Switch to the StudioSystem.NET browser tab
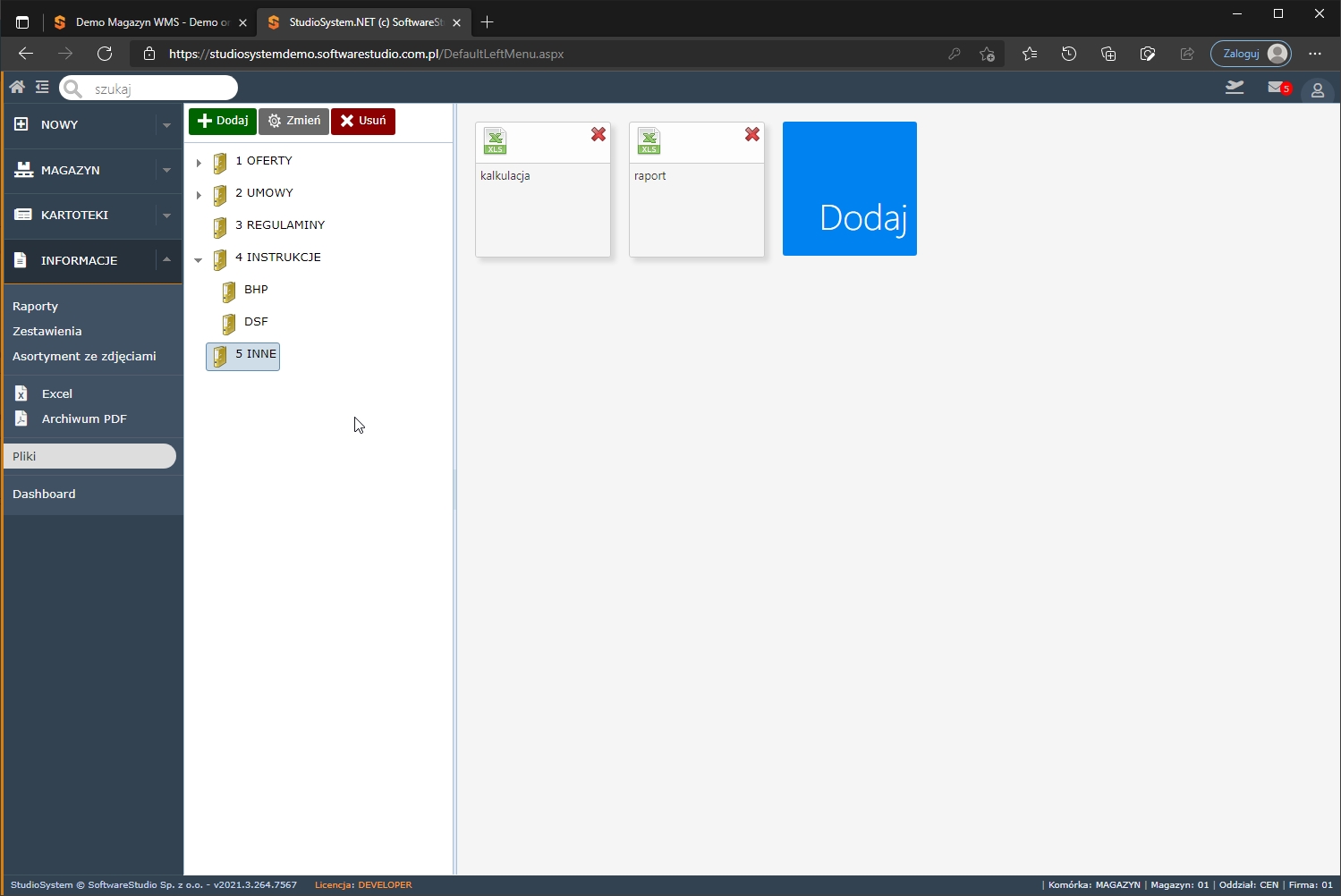 (362, 22)
